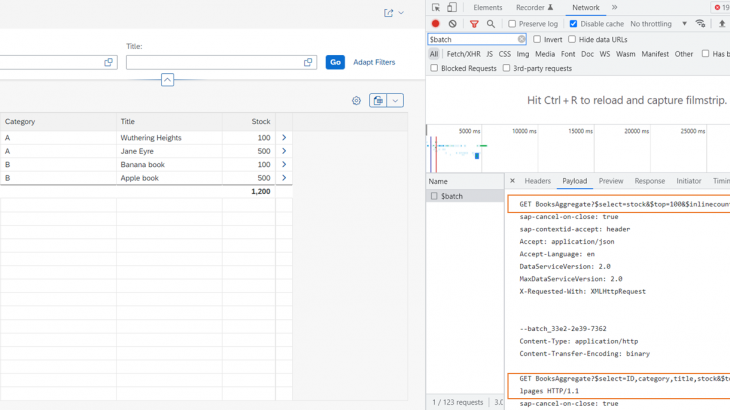Screen dimensions: 730x410
Task: Click the 1,200 total stock value
Action: coord(261,191)
